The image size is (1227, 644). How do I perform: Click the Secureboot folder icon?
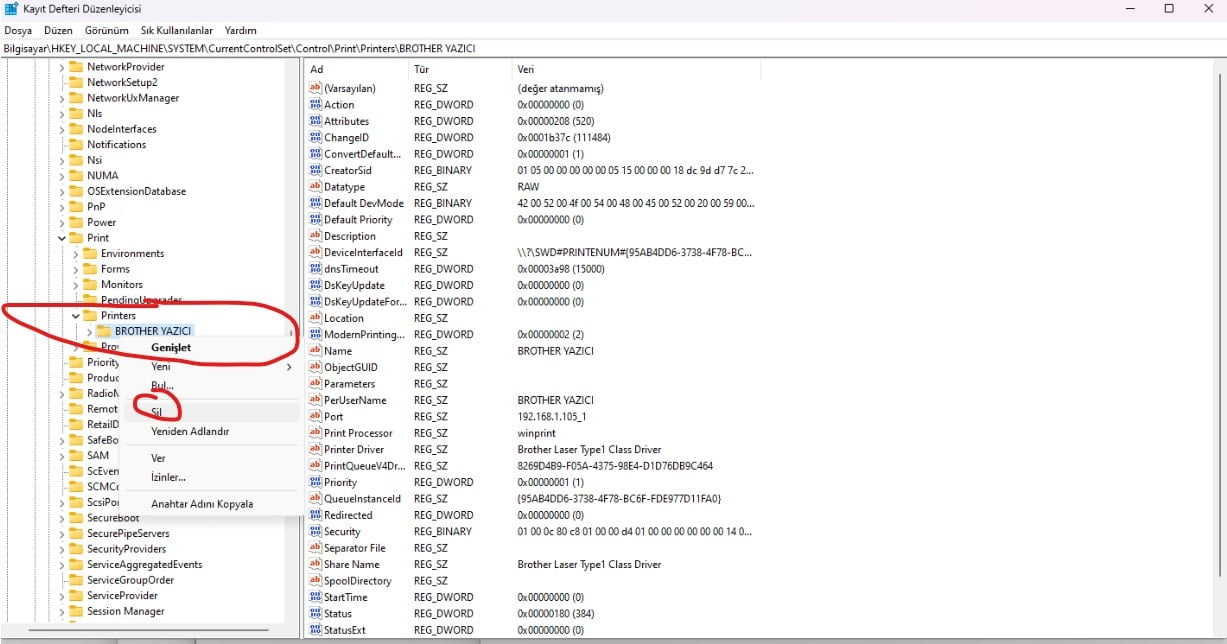click(x=76, y=518)
